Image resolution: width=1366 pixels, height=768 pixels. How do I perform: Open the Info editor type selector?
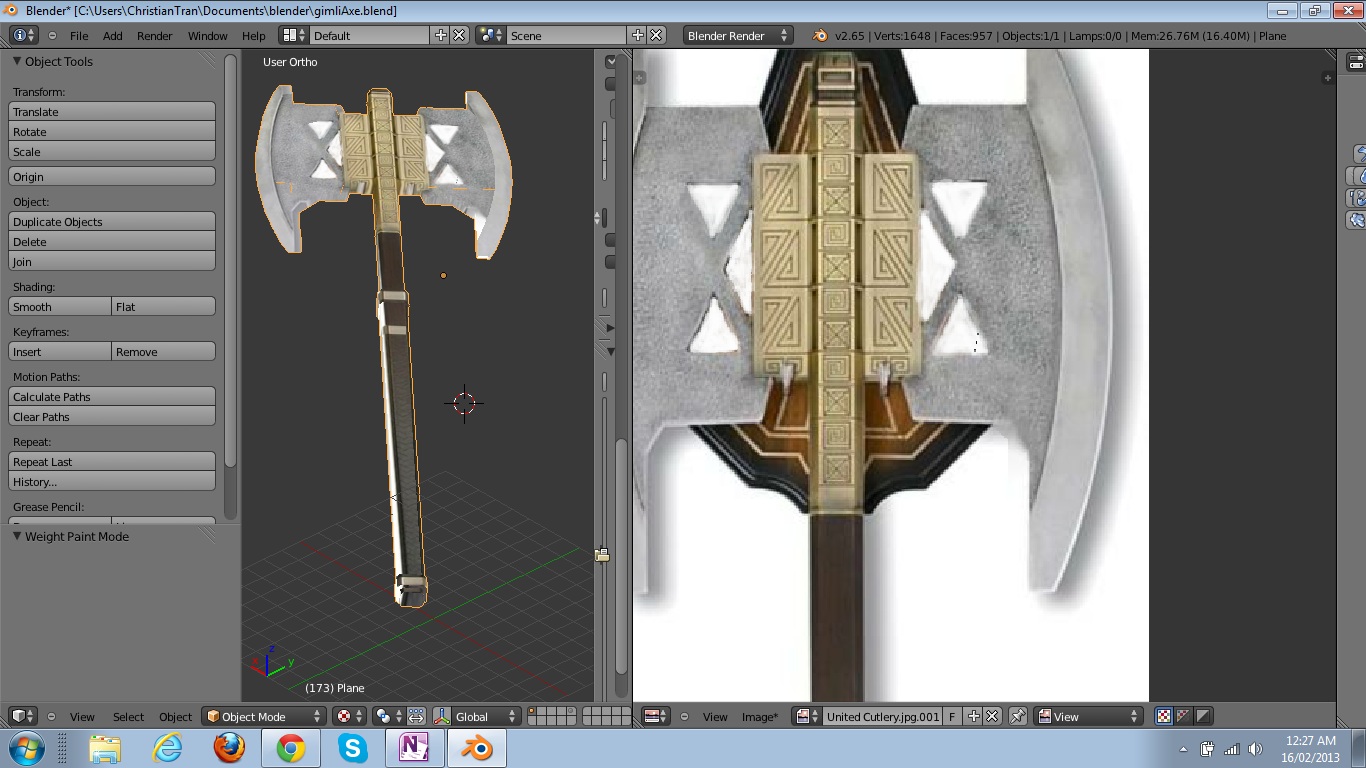click(23, 35)
